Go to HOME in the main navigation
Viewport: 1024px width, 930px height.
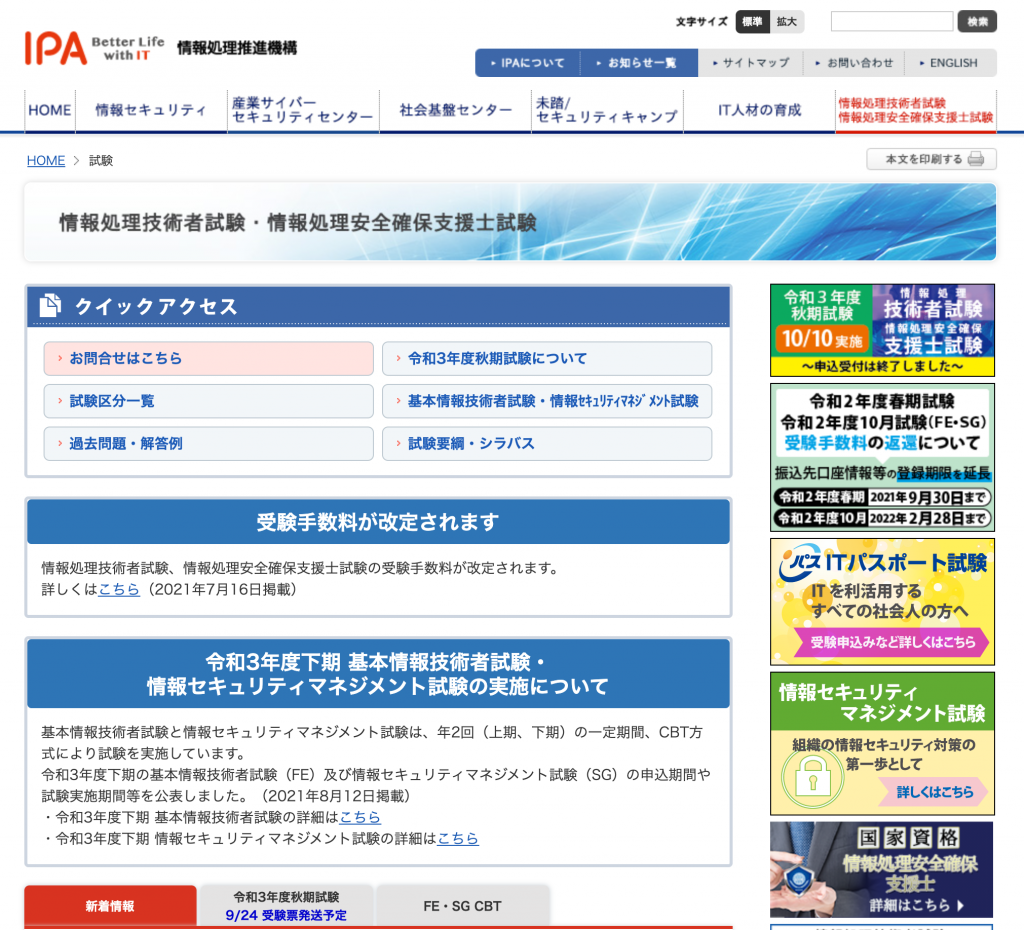[50, 110]
